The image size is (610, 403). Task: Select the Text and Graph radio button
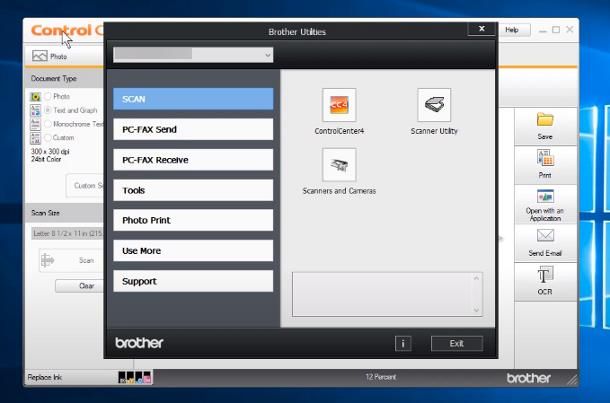(48, 110)
